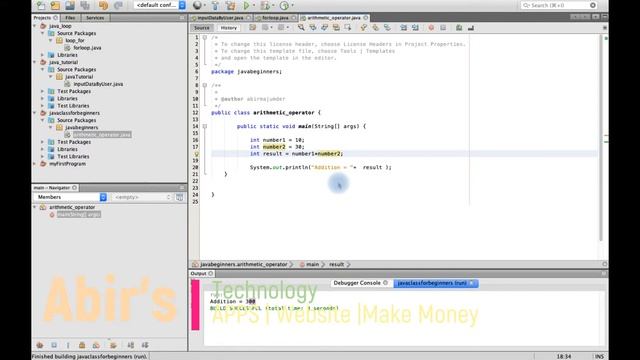Click the Comment line editor icon

click(459, 28)
